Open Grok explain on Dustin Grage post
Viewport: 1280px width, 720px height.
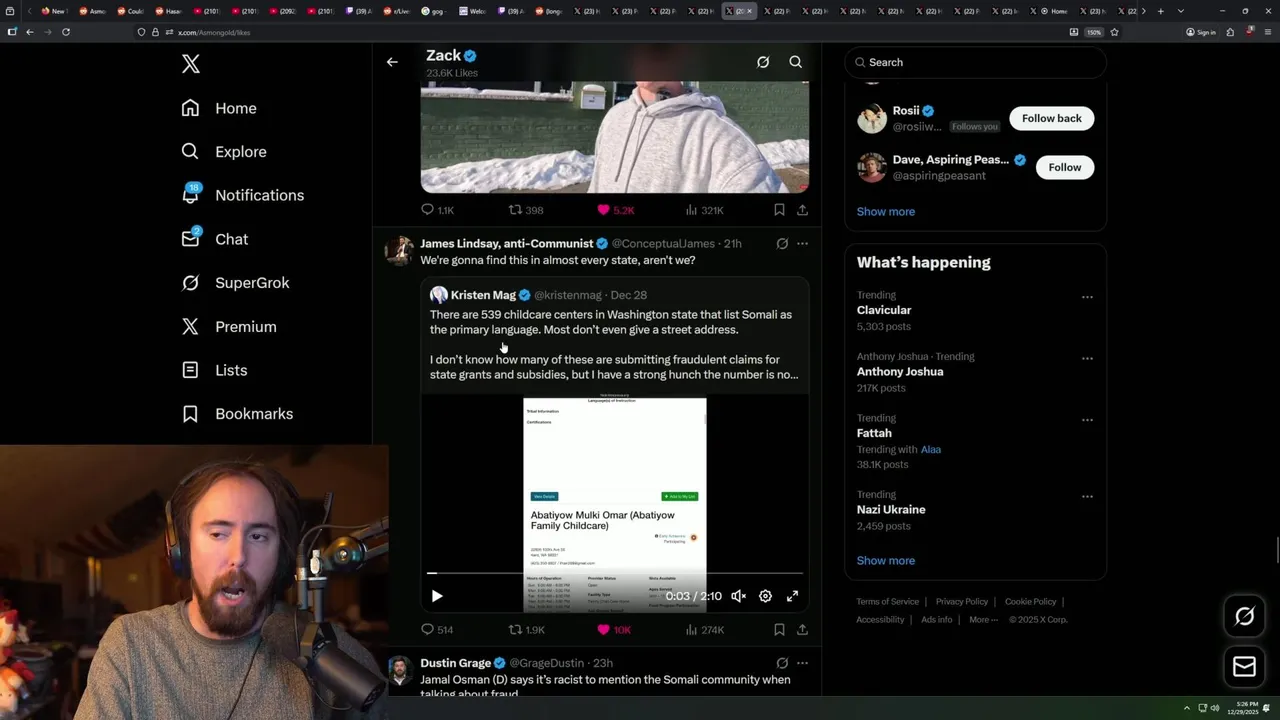pos(782,663)
